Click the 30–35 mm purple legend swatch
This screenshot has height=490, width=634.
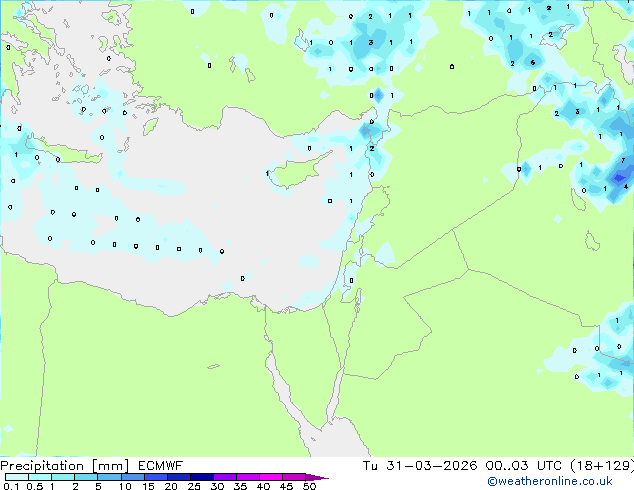click(224, 477)
